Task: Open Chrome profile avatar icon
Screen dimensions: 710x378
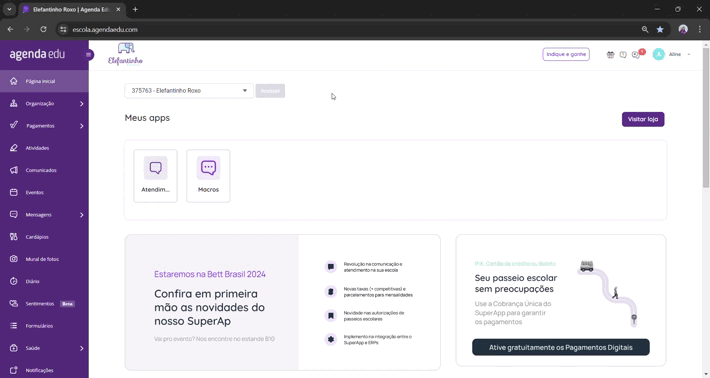Action: click(x=683, y=29)
